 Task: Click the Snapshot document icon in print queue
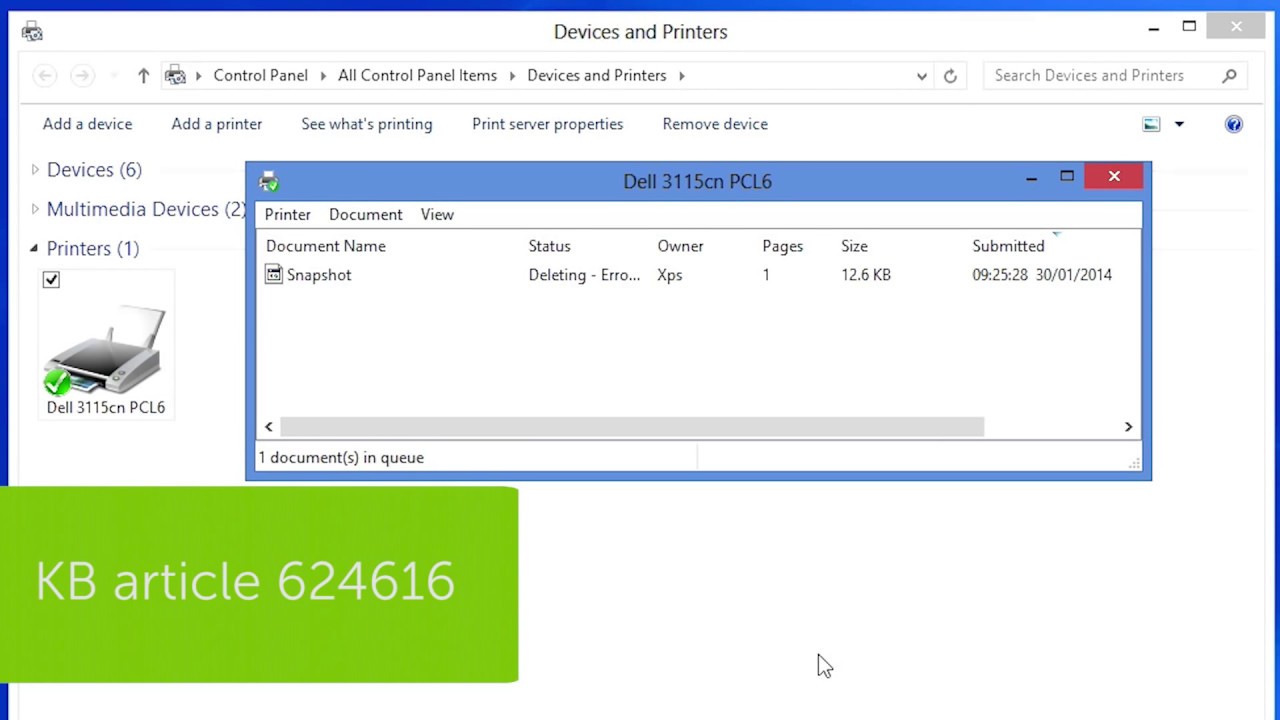(274, 274)
